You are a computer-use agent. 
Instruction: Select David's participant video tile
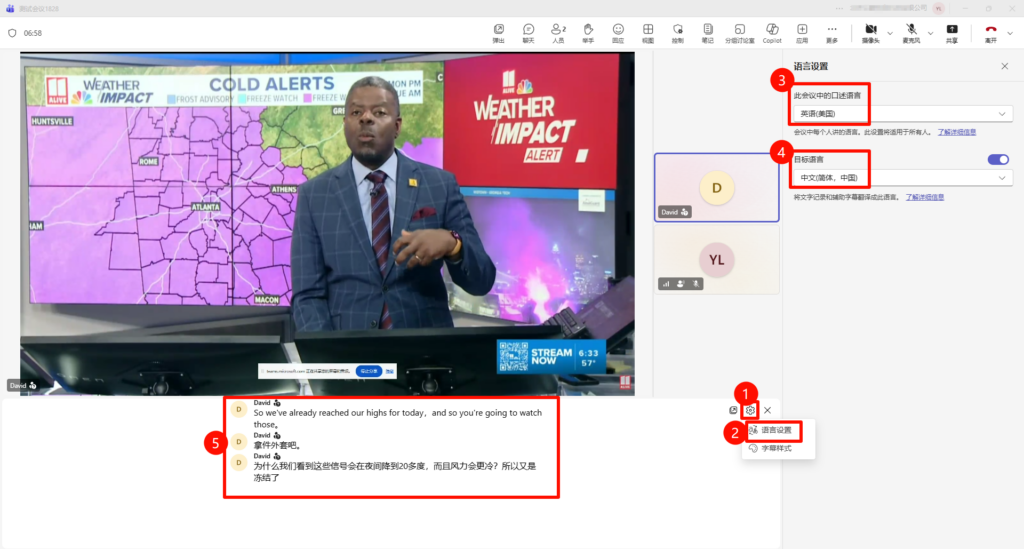click(x=716, y=187)
